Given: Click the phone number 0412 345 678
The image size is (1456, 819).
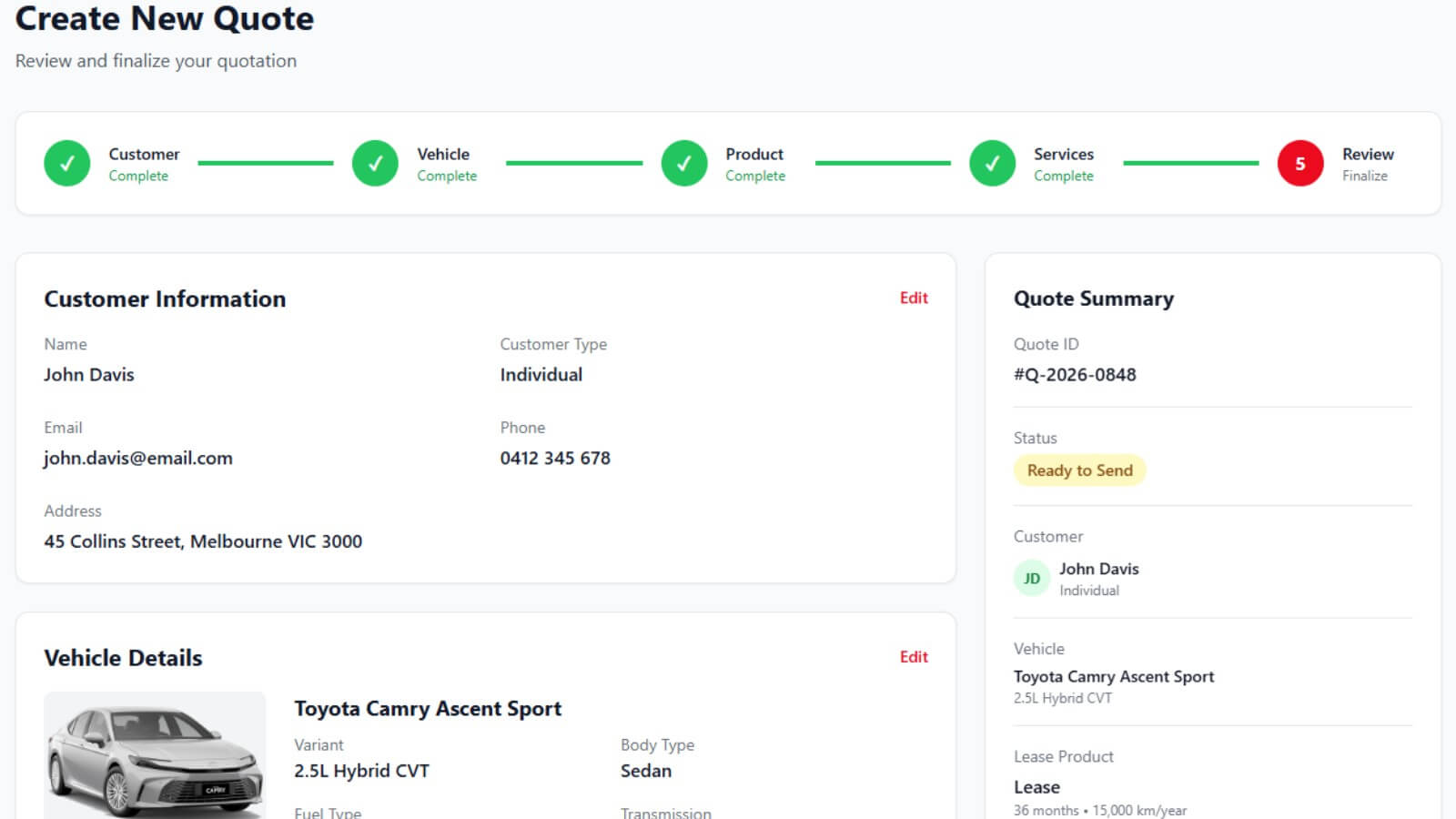Looking at the screenshot, I should [x=555, y=459].
